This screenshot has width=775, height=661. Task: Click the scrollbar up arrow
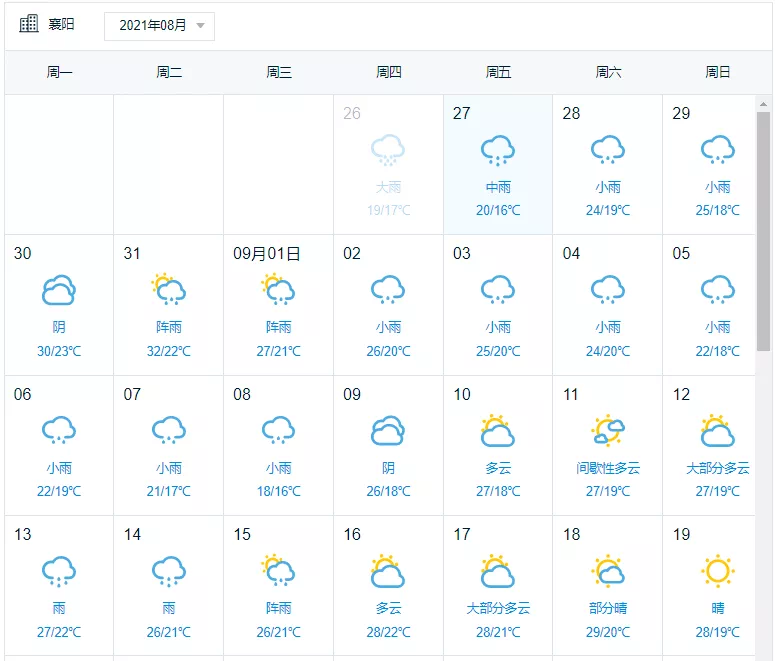(763, 104)
